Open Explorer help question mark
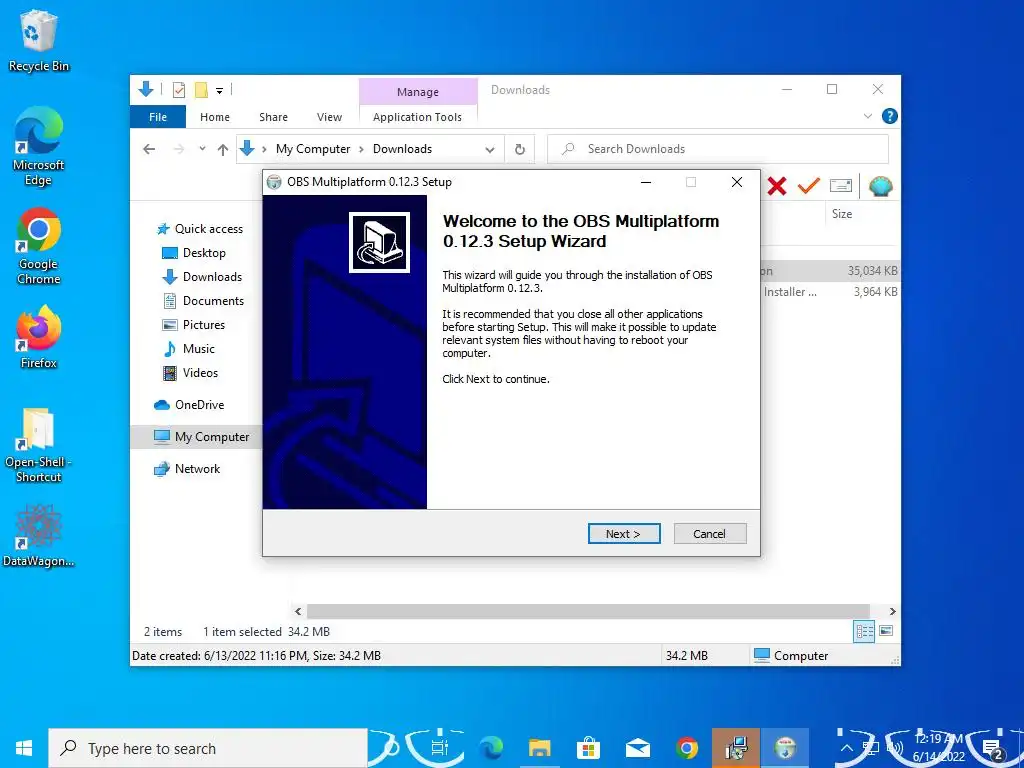1024x768 pixels. pyautogui.click(x=889, y=116)
